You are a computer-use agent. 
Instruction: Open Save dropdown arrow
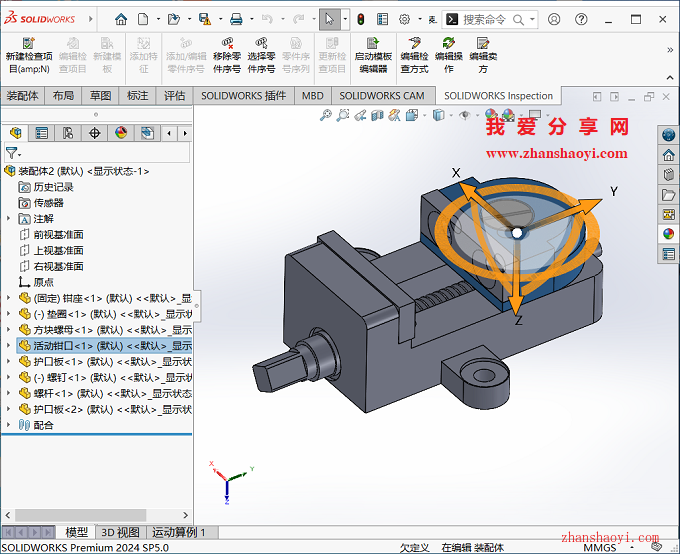click(220, 19)
